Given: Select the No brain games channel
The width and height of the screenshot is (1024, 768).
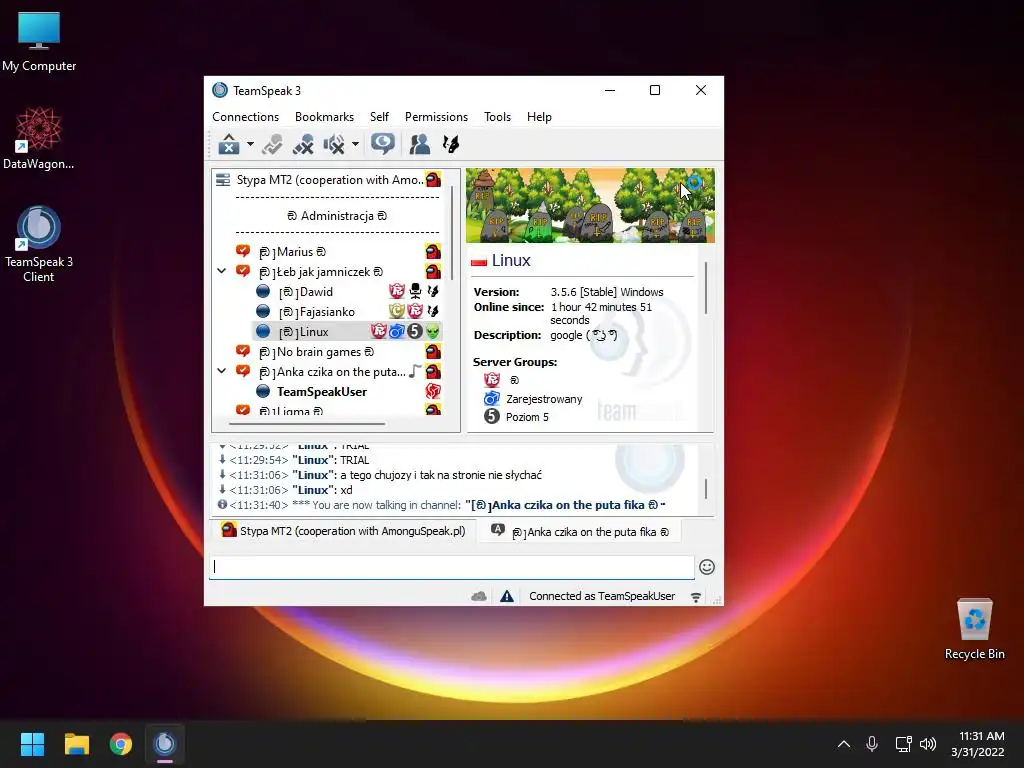Looking at the screenshot, I should [x=337, y=352].
